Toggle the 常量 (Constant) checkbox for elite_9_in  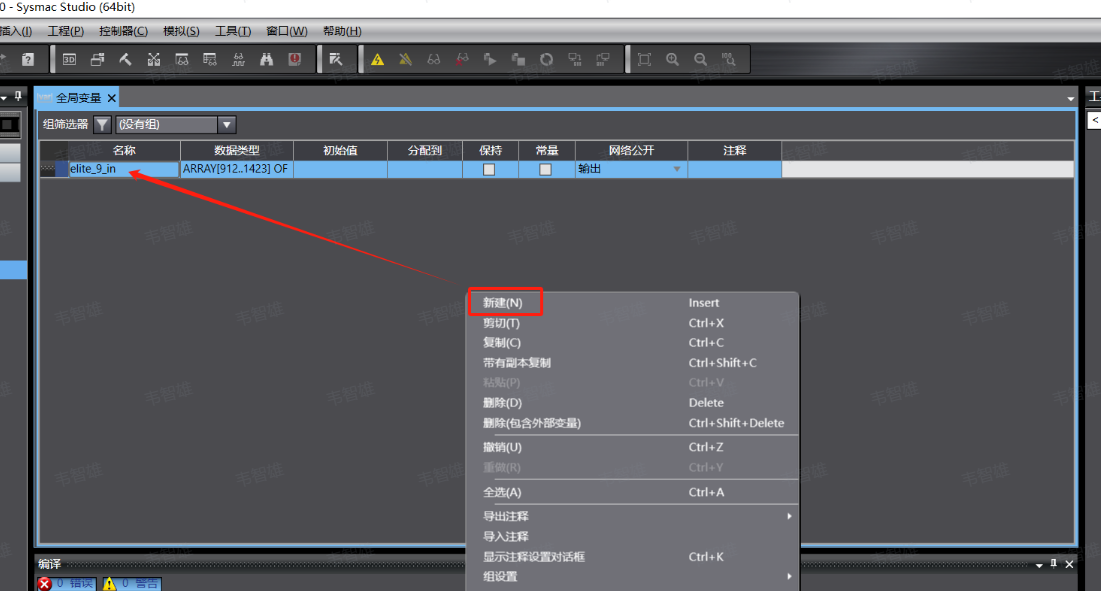[x=545, y=170]
